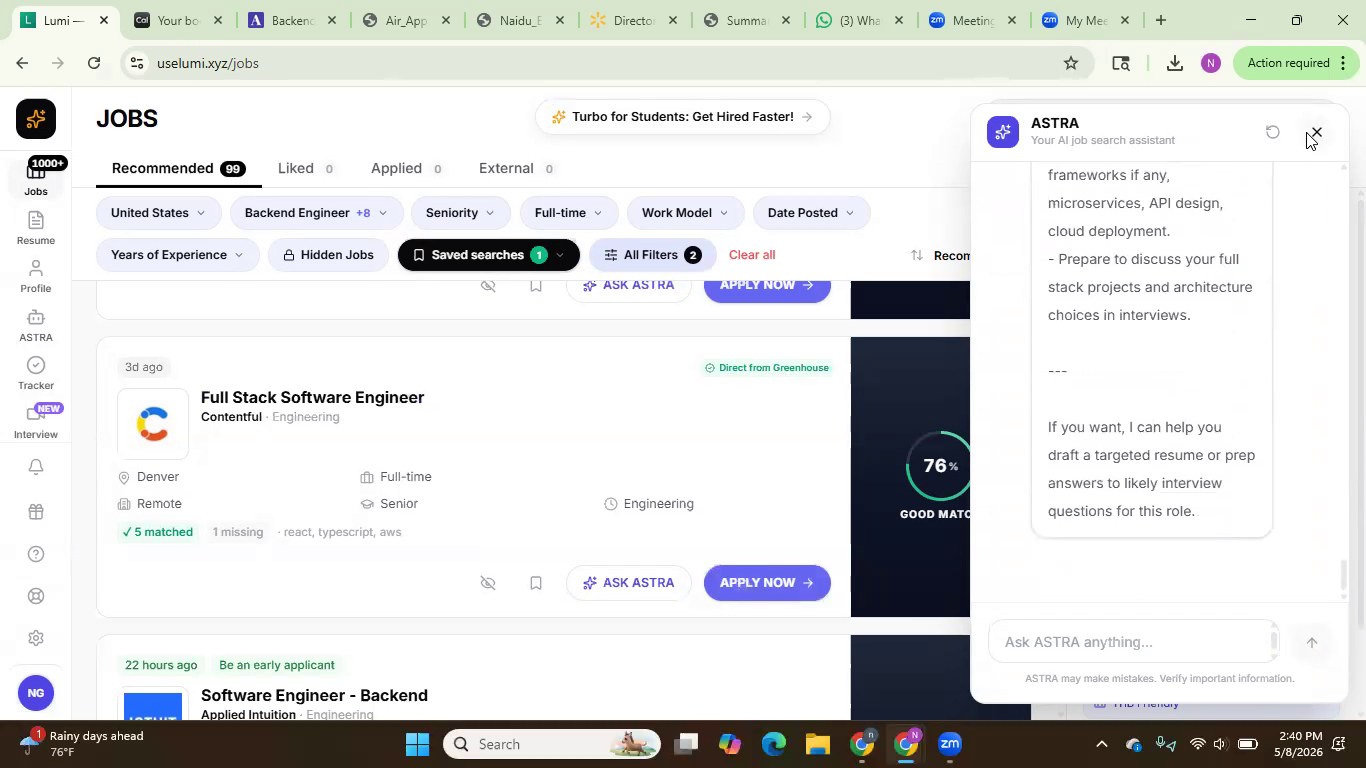Close the ASTRA chat panel
1366x768 pixels.
(x=1316, y=132)
